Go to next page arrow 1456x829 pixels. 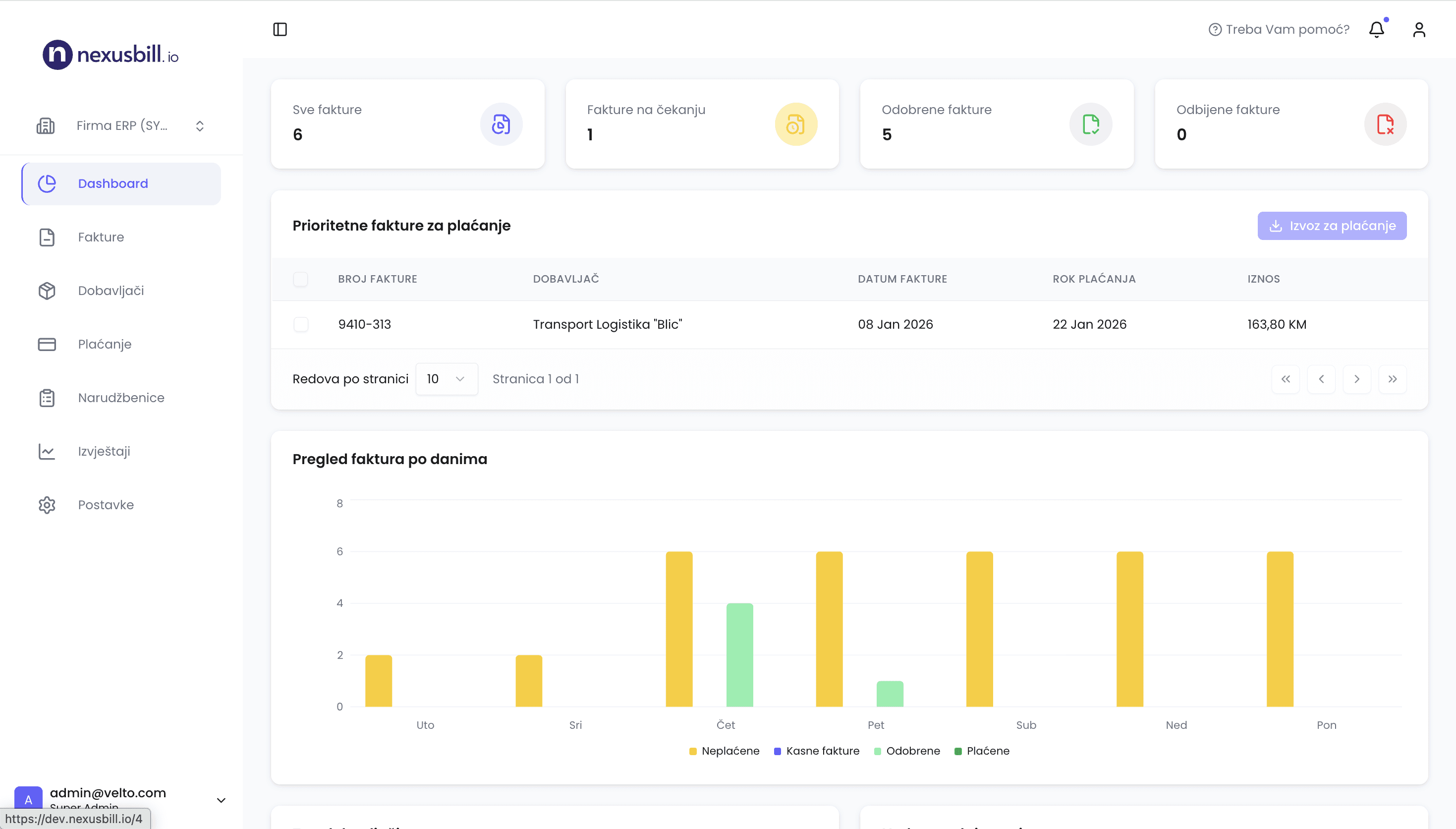point(1356,379)
